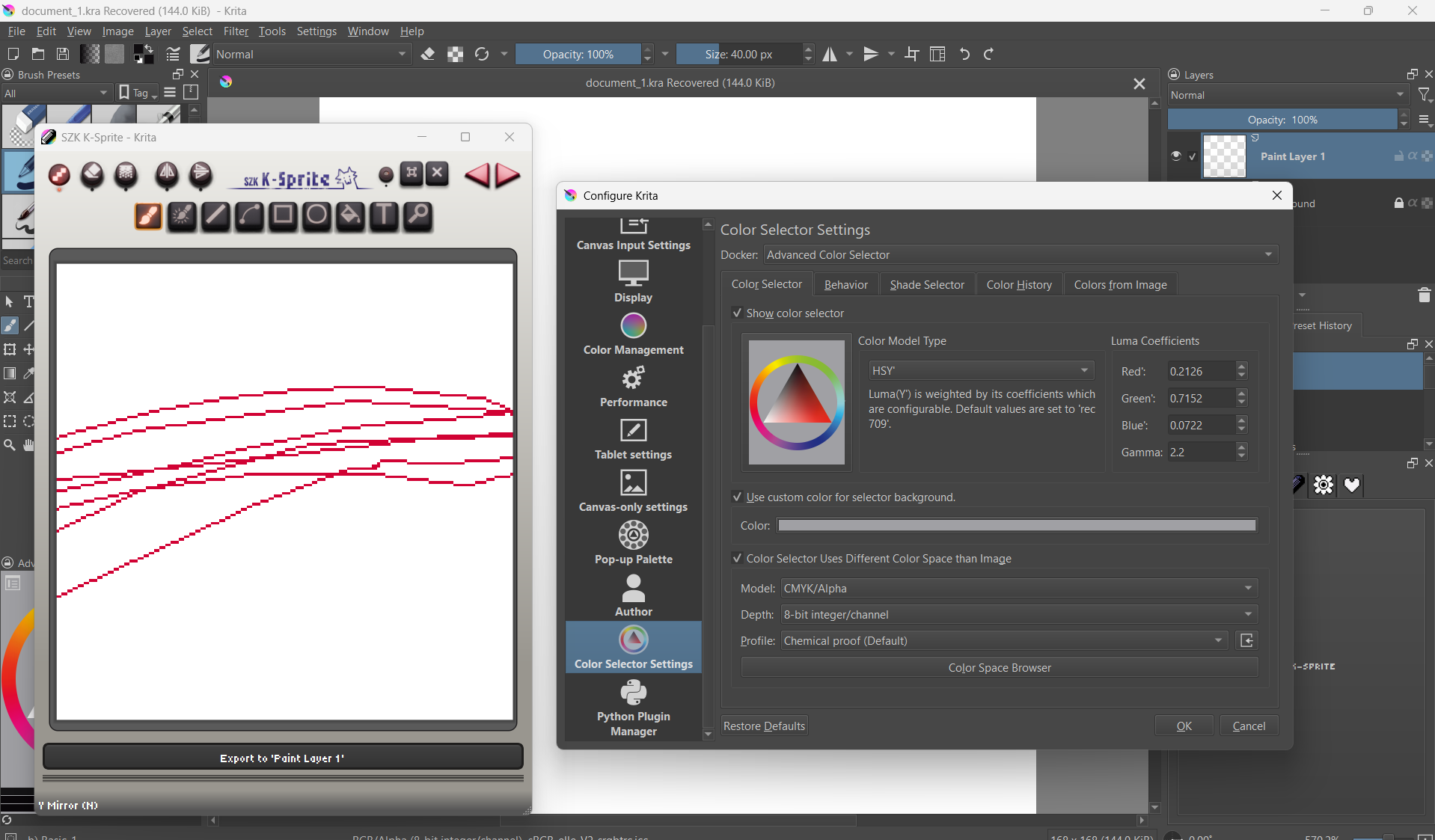Adjust the brush Size slider

pyautogui.click(x=739, y=54)
